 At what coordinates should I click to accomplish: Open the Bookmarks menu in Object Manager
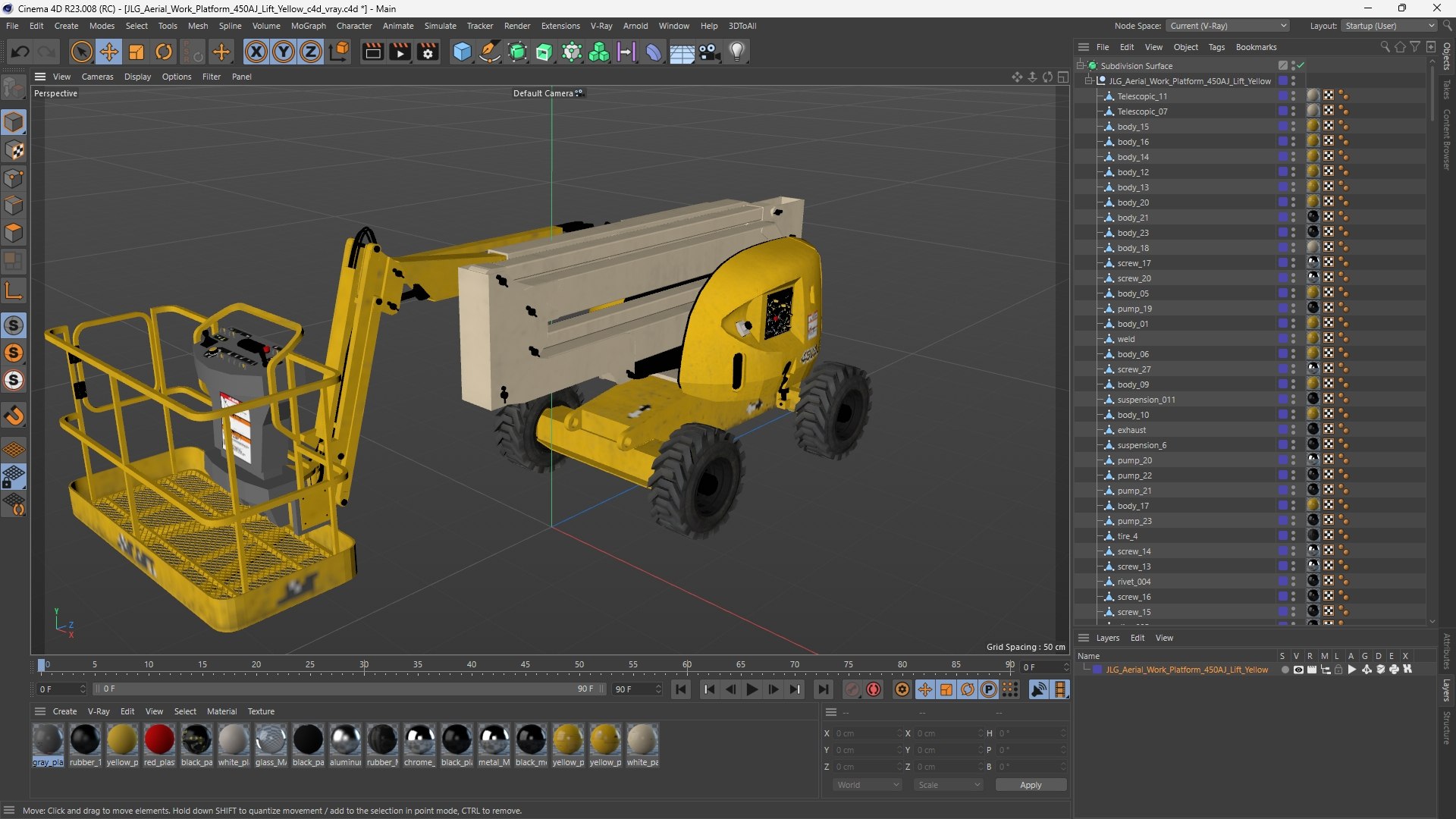[1256, 47]
